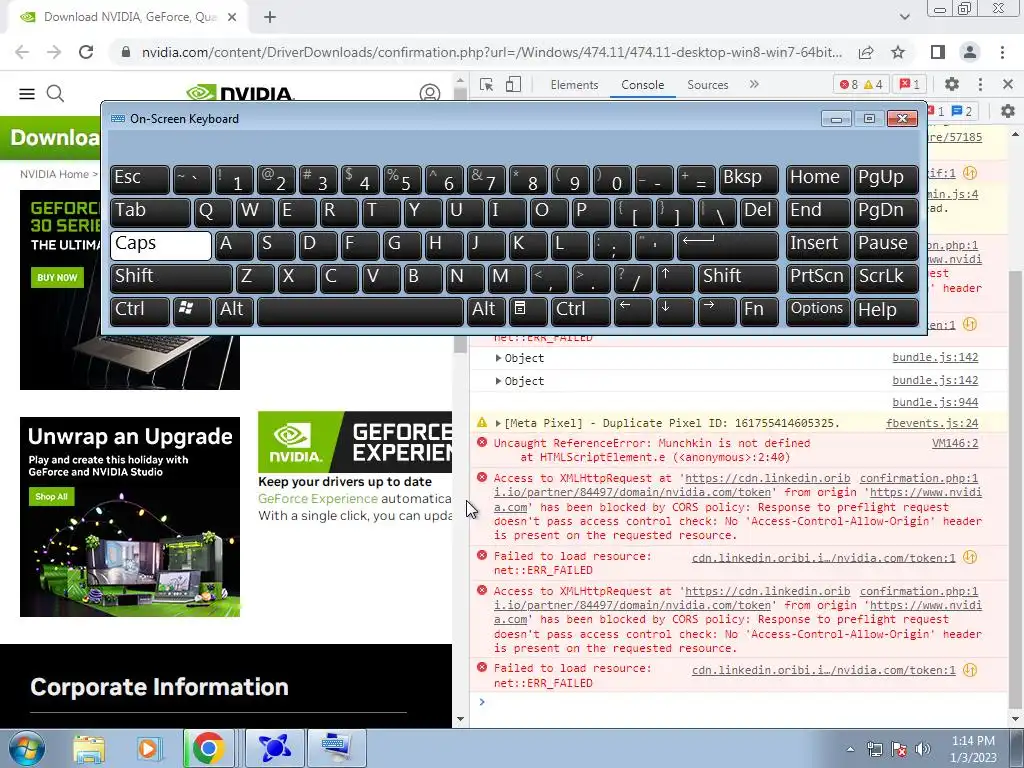Open DevTools customize three-dot menu
This screenshot has width=1024, height=768.
click(980, 84)
